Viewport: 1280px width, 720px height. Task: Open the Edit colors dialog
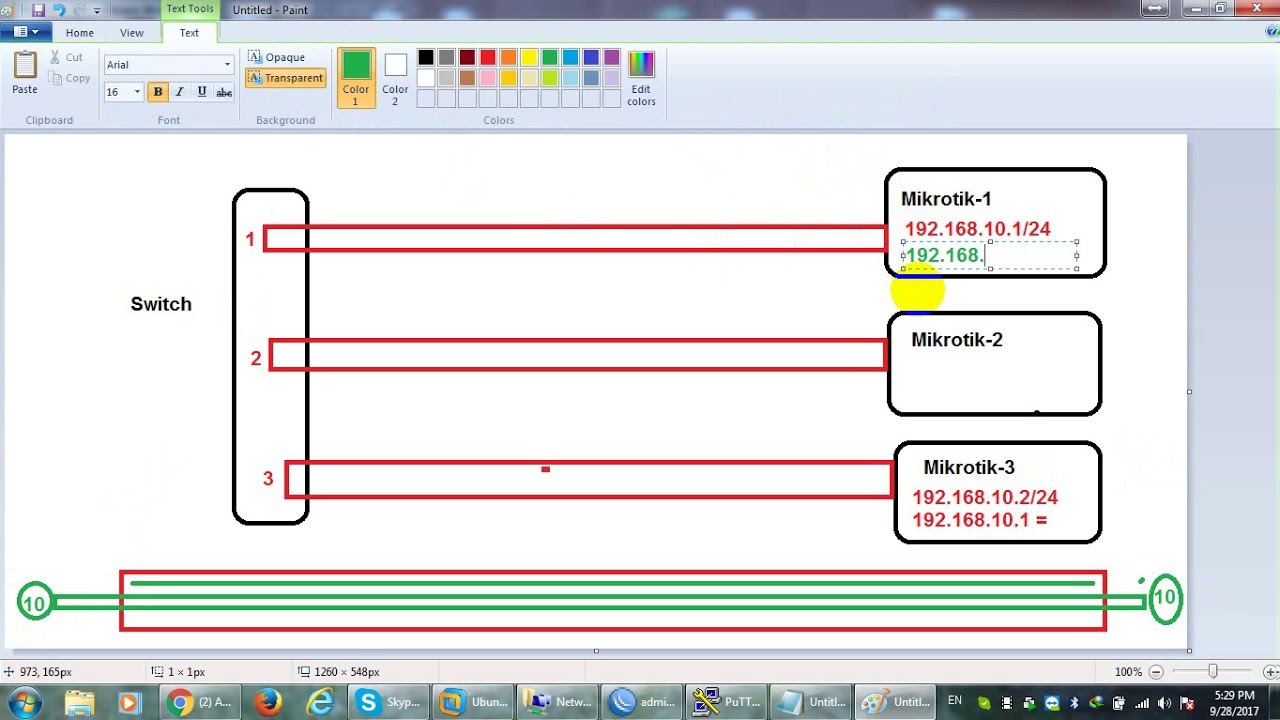coord(641,78)
